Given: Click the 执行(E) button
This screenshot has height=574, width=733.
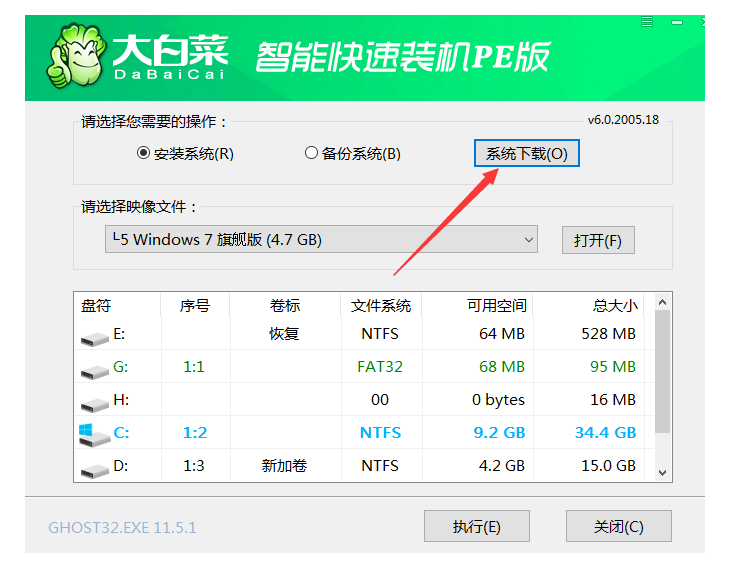Looking at the screenshot, I should pos(476,526).
